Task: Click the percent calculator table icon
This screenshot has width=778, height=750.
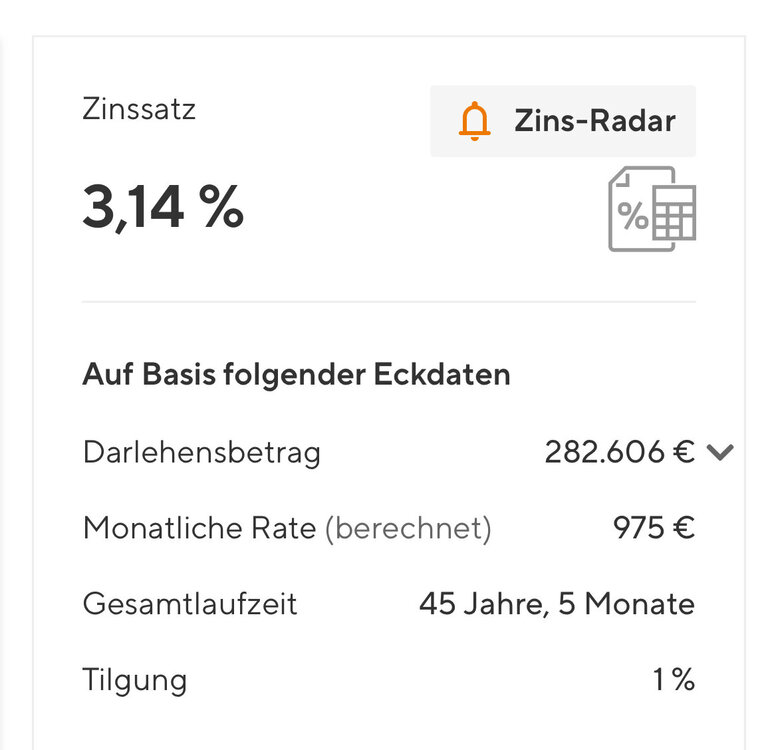Action: (652, 209)
